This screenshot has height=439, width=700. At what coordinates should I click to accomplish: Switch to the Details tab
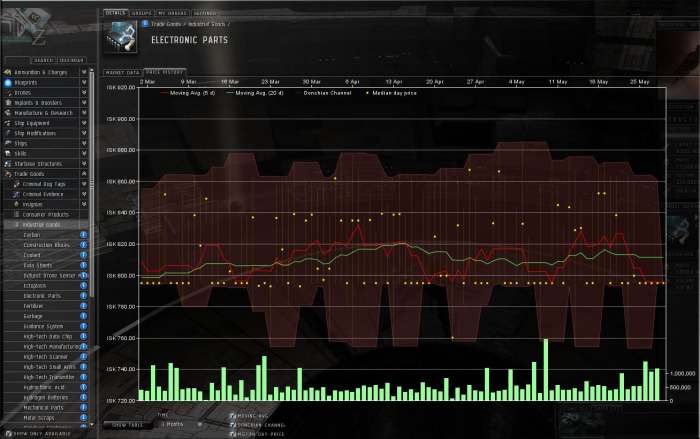(x=116, y=13)
